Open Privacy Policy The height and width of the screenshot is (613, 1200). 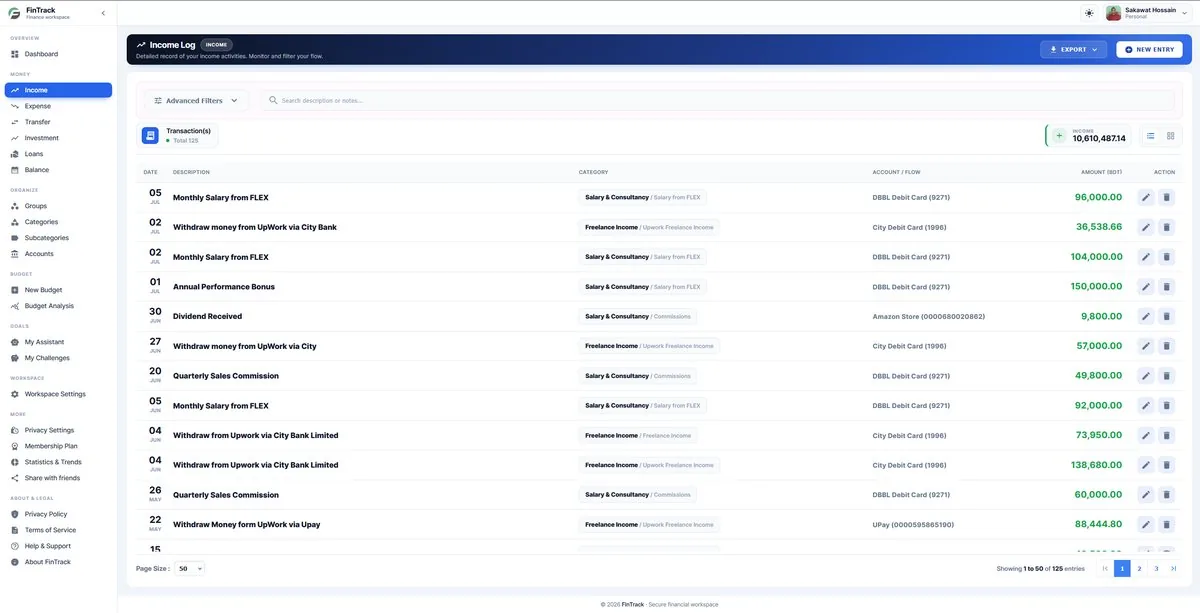click(x=58, y=514)
